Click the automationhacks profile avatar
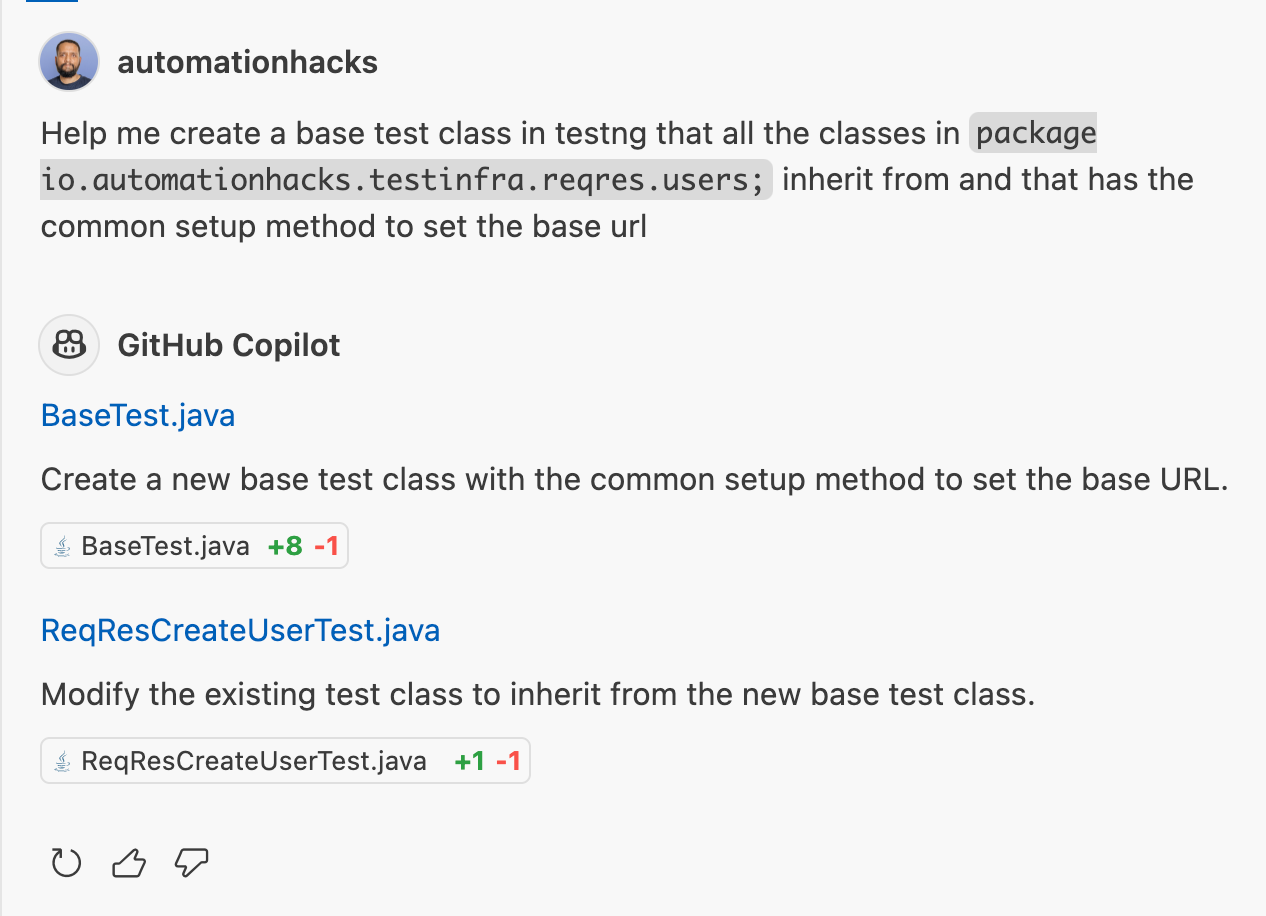Image resolution: width=1266 pixels, height=916 pixels. tap(68, 61)
